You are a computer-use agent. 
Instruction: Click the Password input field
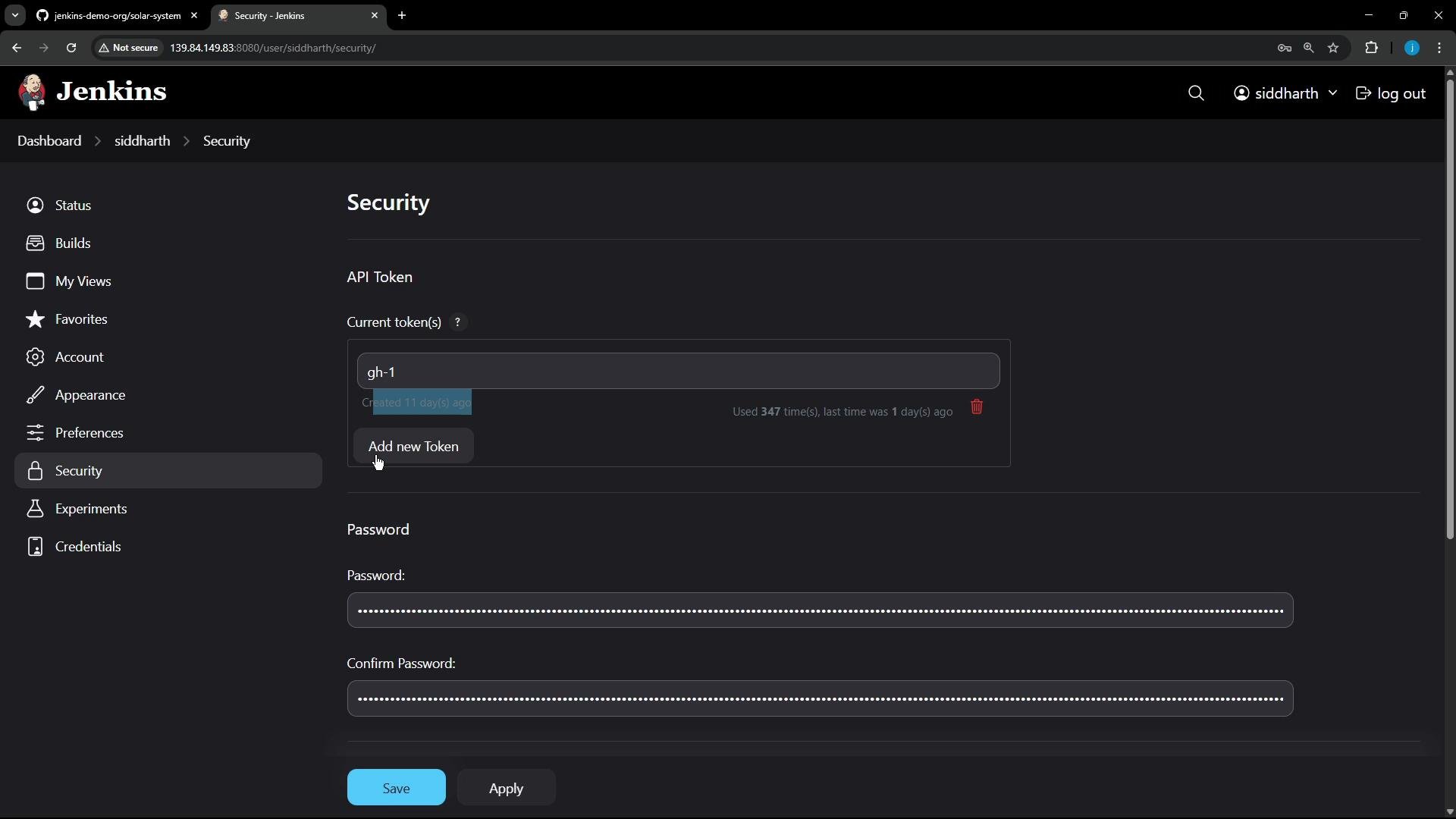pos(820,611)
